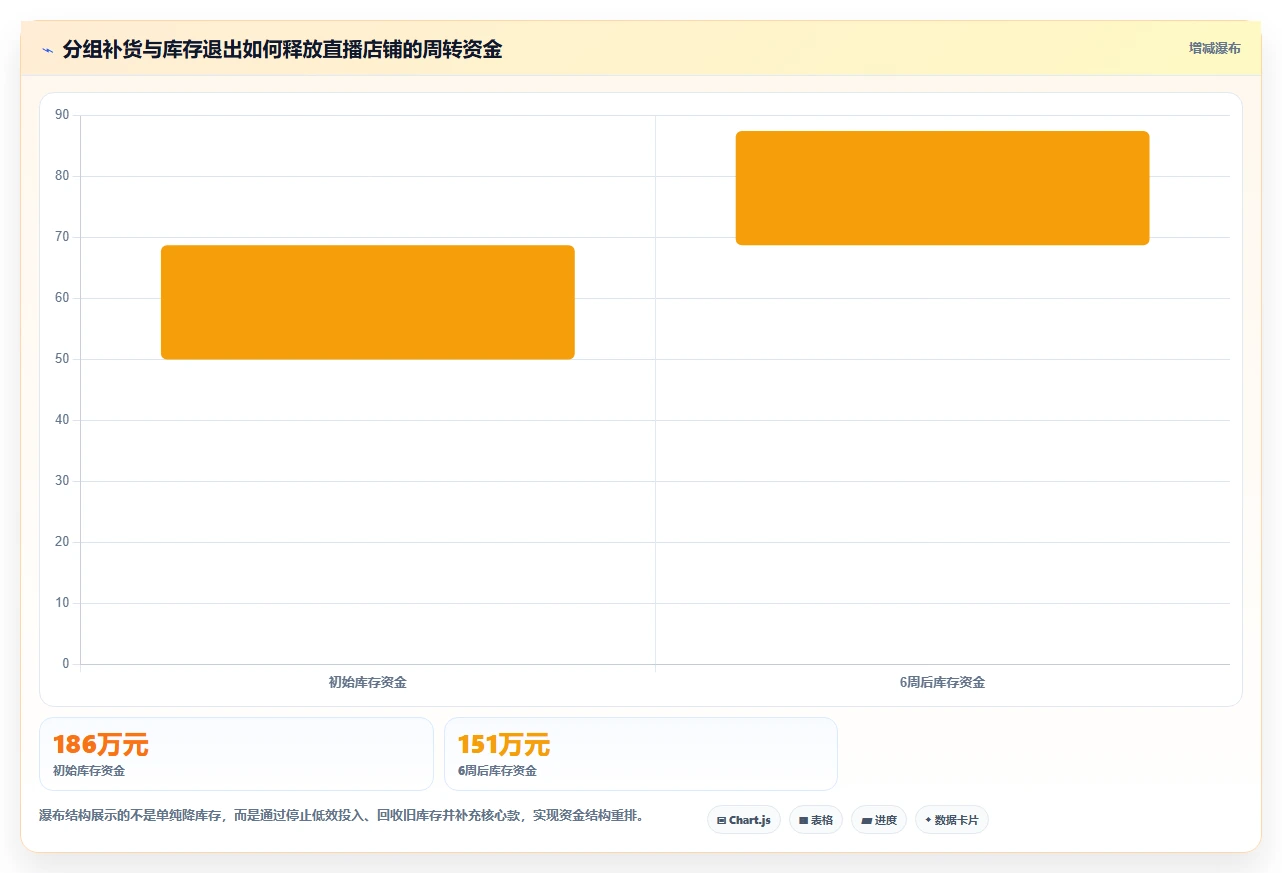Click the description text starting 瀑布结构展示的
Image resolution: width=1282 pixels, height=873 pixels.
pos(341,816)
